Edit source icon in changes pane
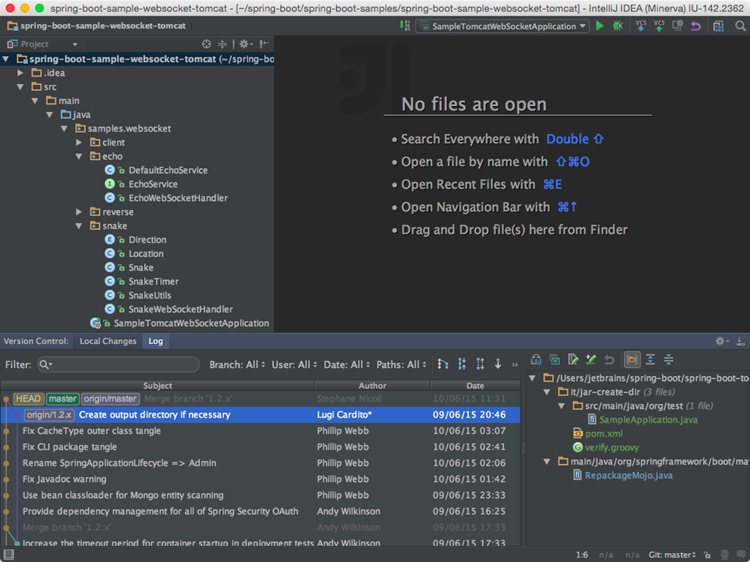The height and width of the screenshot is (562, 750). click(x=573, y=360)
